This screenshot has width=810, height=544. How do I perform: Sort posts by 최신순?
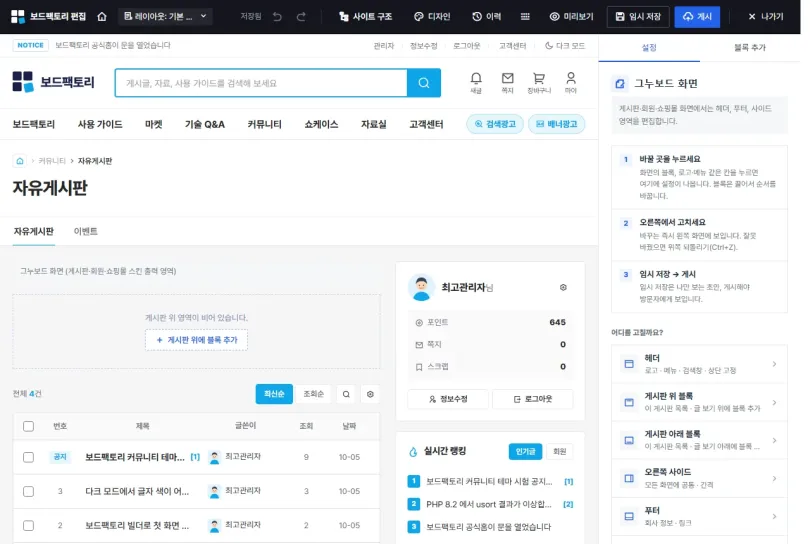[274, 394]
